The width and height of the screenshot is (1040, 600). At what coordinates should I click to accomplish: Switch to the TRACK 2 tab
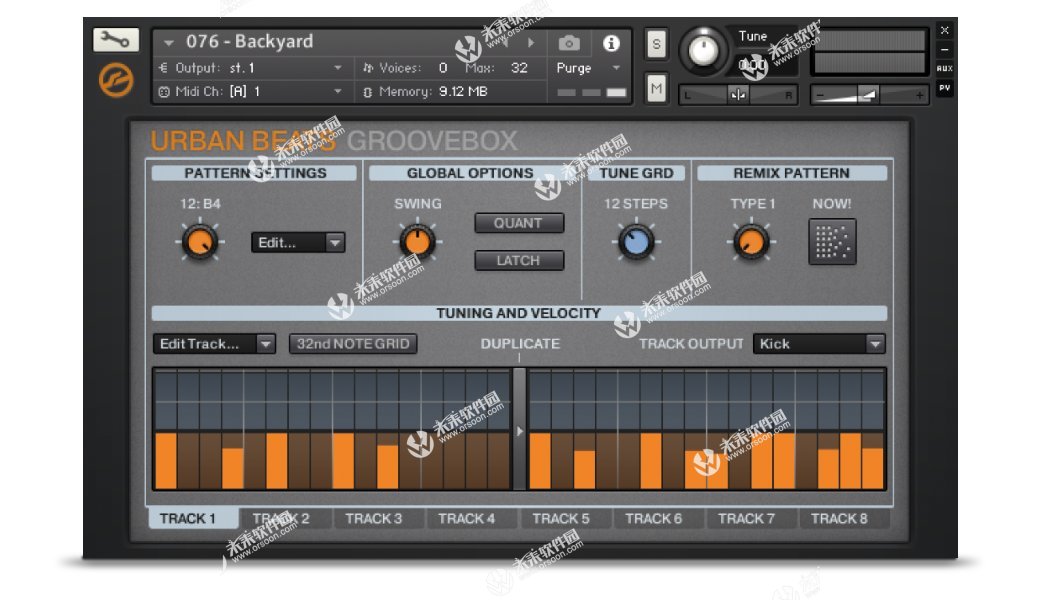click(285, 518)
